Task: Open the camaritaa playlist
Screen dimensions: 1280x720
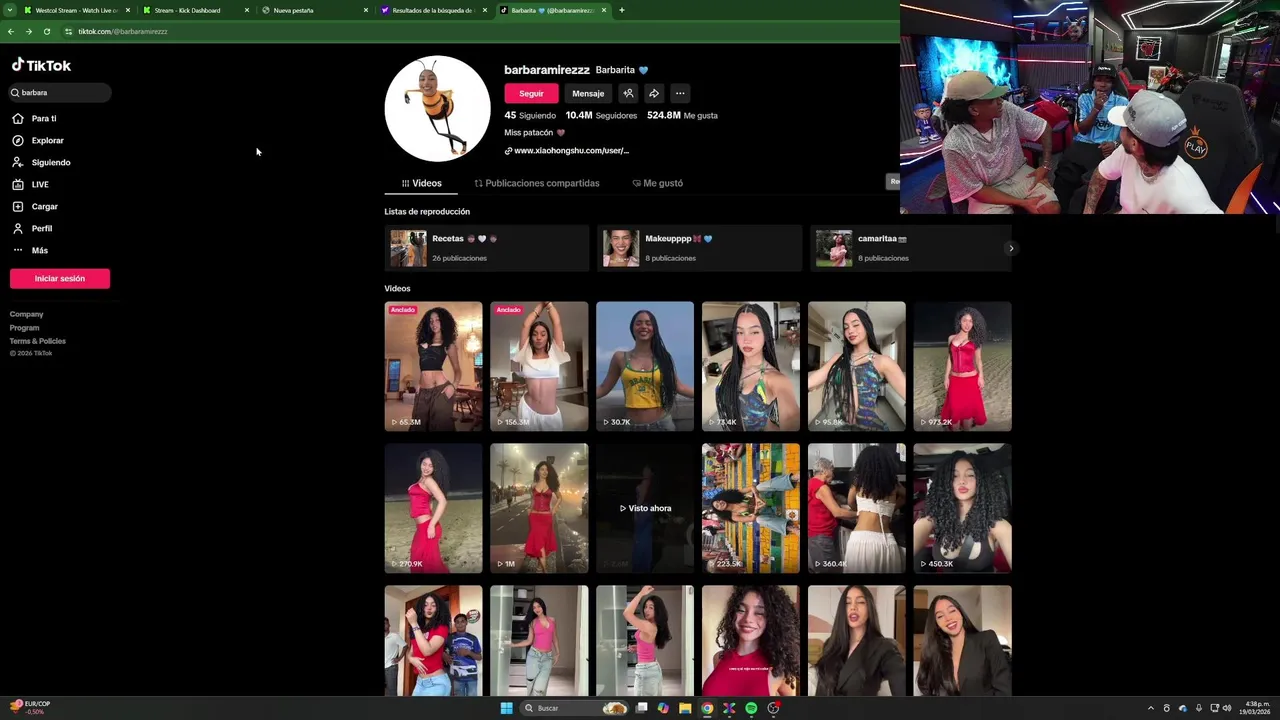Action: pos(910,248)
